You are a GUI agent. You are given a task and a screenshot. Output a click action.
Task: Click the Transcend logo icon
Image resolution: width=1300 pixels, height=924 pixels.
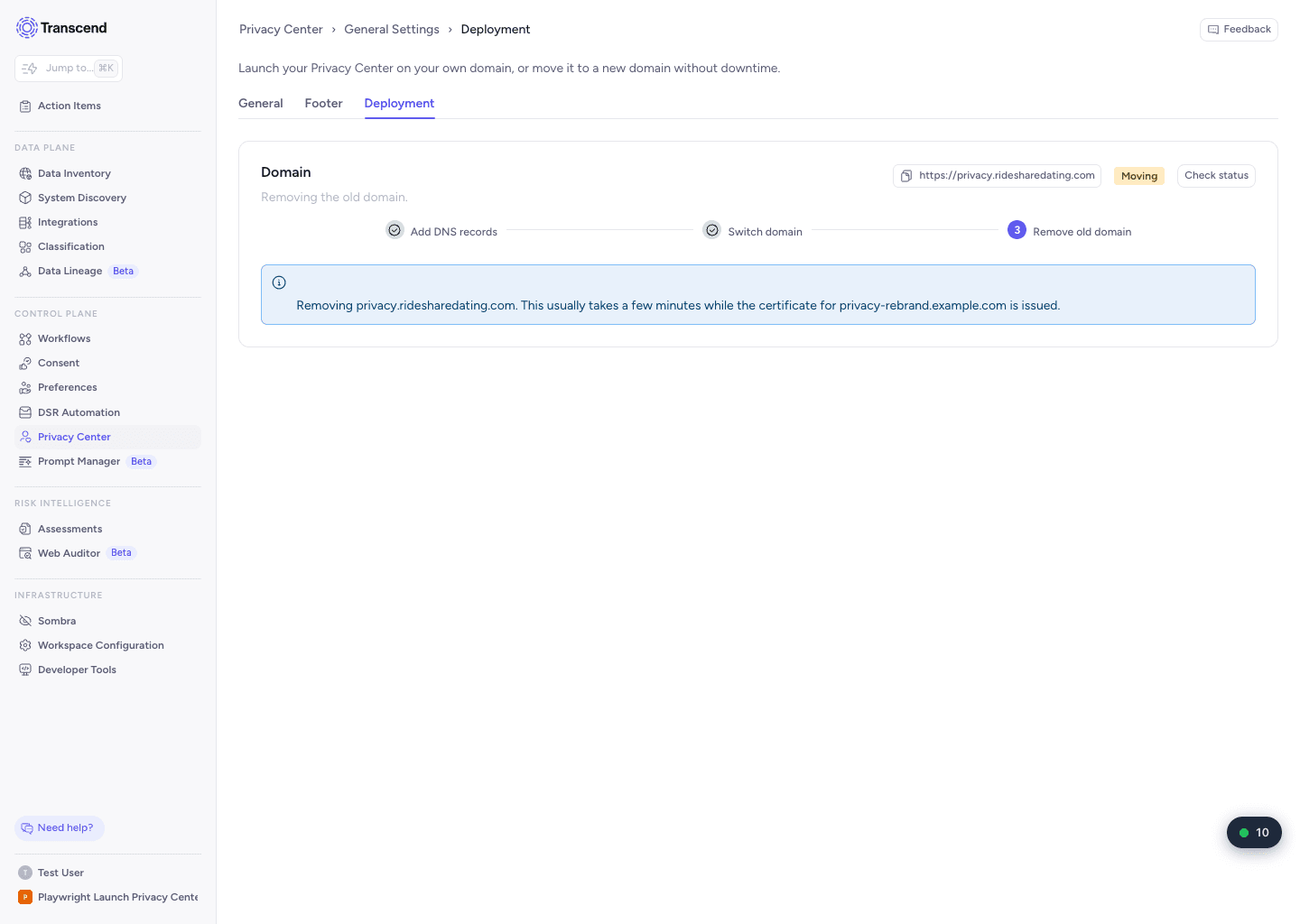click(27, 28)
